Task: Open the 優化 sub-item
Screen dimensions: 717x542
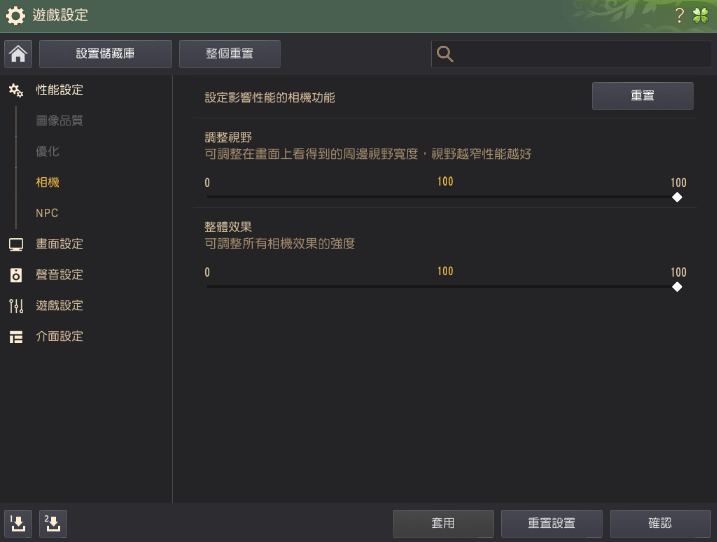Action: tap(48, 151)
